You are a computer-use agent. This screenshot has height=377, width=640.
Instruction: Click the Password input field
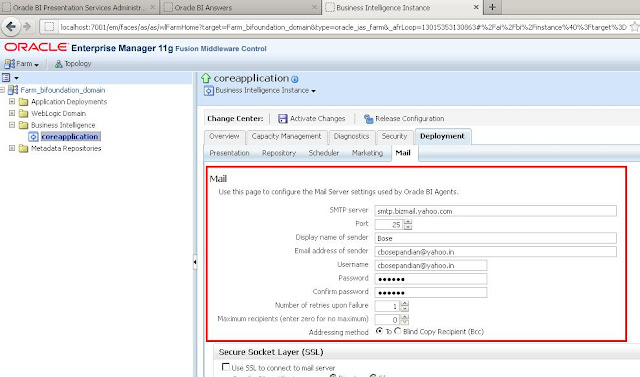point(431,279)
